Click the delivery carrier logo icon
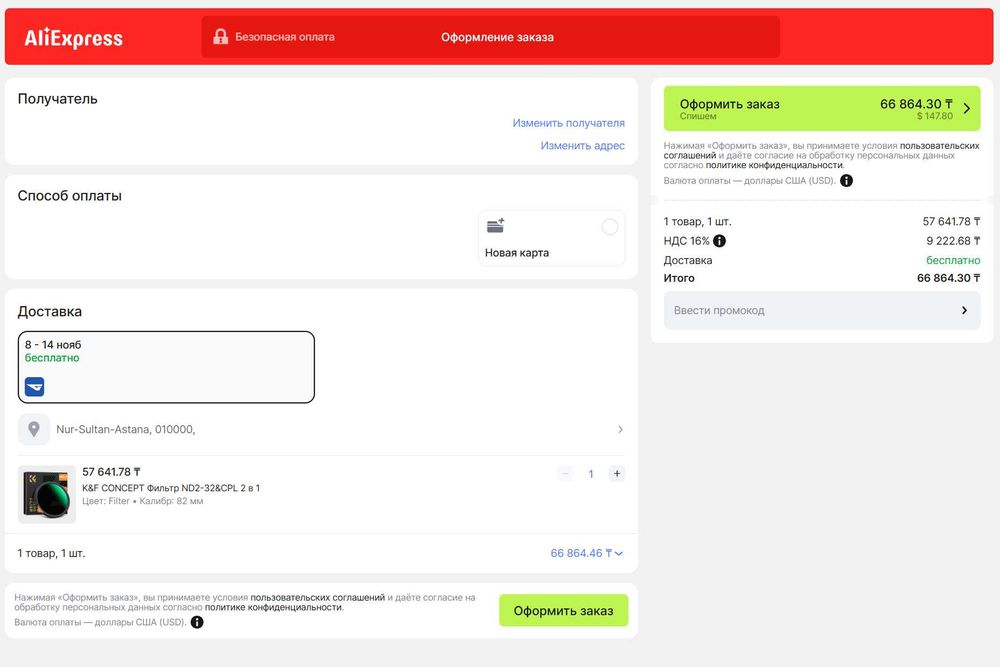Image resolution: width=1000 pixels, height=667 pixels. 34,386
